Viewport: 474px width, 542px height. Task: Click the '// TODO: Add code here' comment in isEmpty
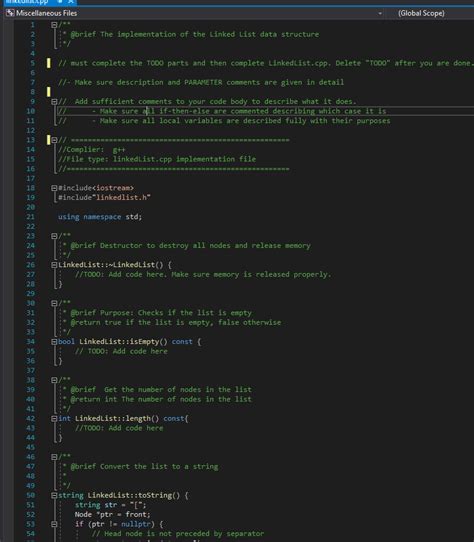tap(121, 351)
